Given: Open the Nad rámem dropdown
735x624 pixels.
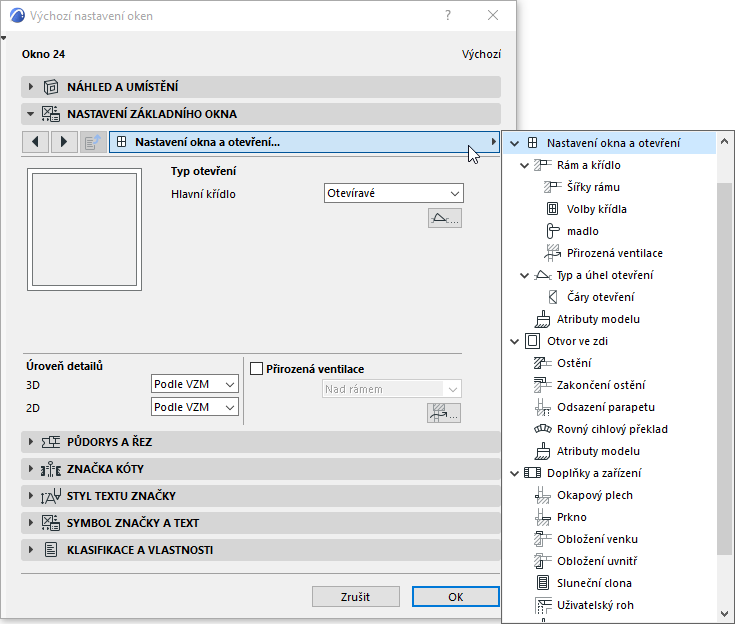Looking at the screenshot, I should (392, 389).
